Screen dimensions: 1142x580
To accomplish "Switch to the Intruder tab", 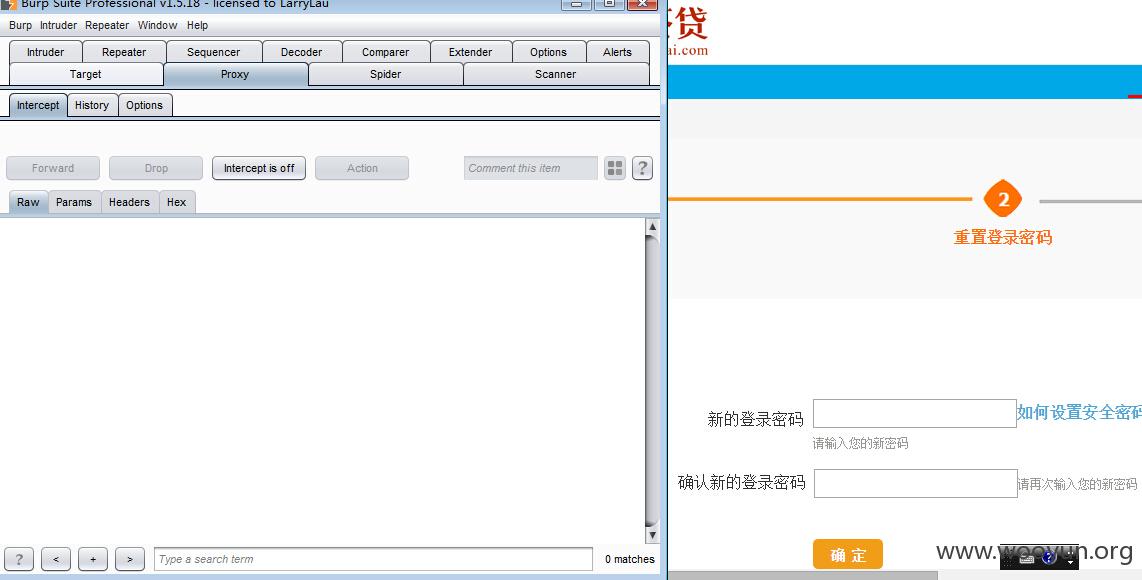I will tap(45, 52).
